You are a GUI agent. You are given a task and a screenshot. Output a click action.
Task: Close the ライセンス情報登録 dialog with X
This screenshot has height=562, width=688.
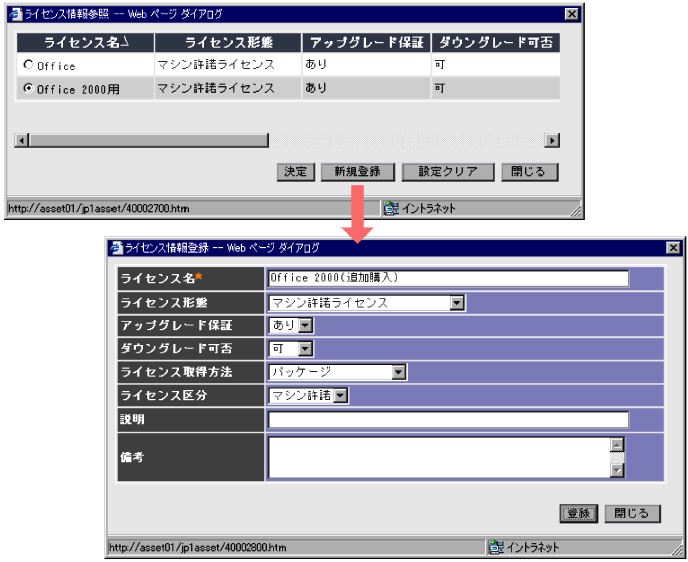tap(673, 248)
